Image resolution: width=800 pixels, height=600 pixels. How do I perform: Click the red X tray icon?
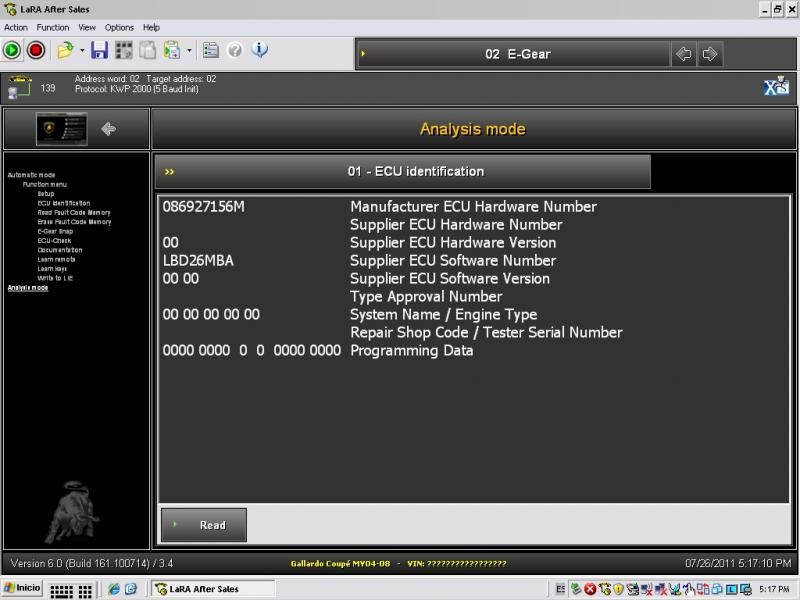(590, 589)
